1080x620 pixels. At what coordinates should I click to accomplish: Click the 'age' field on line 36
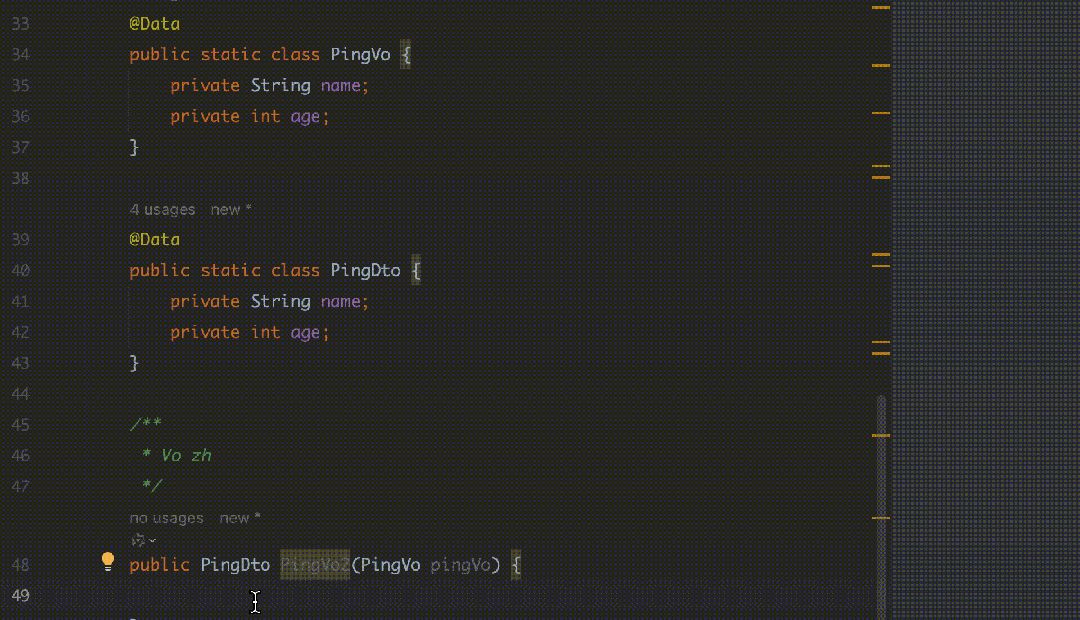[x=305, y=116]
